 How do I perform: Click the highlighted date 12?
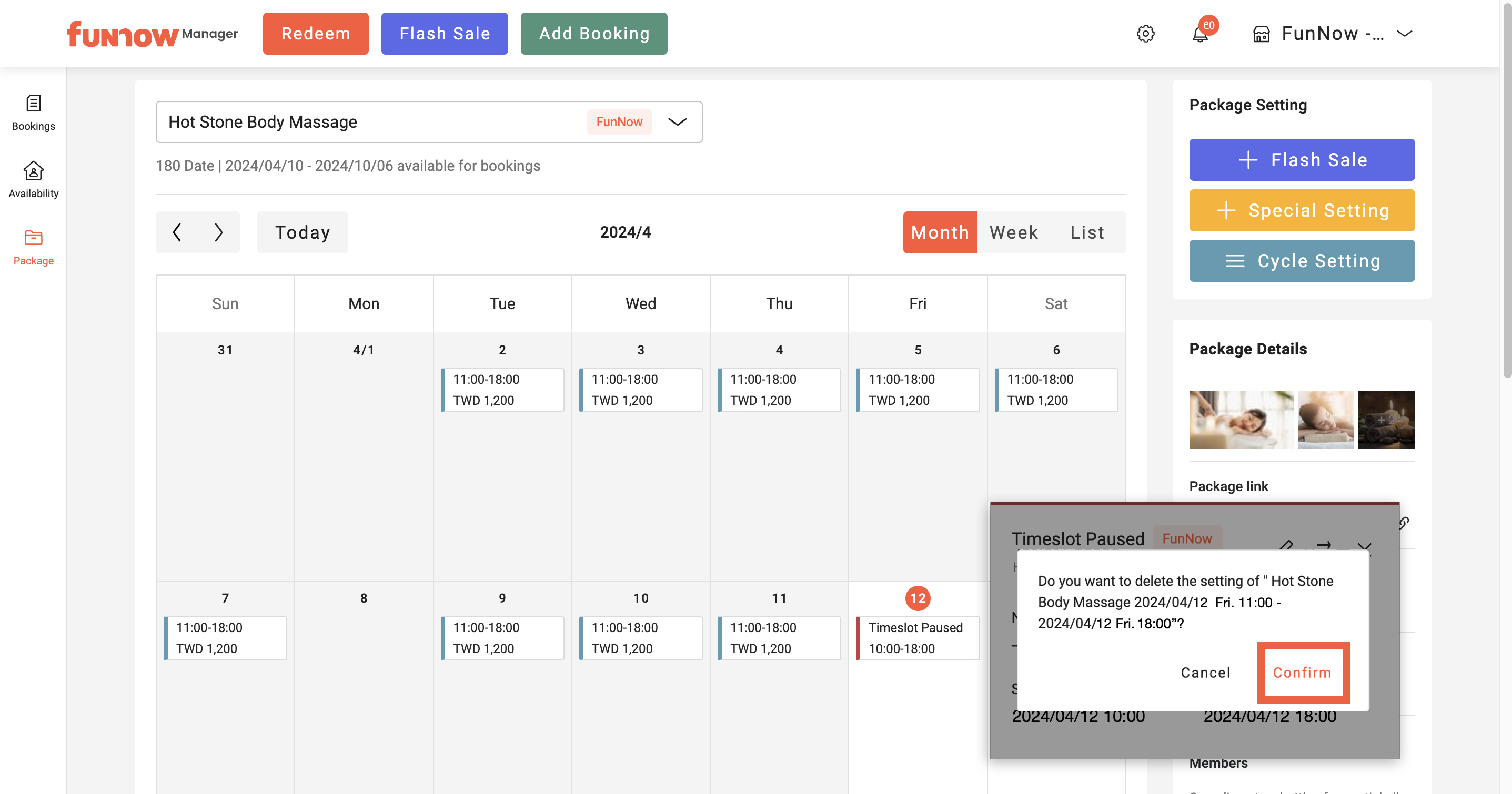(918, 598)
